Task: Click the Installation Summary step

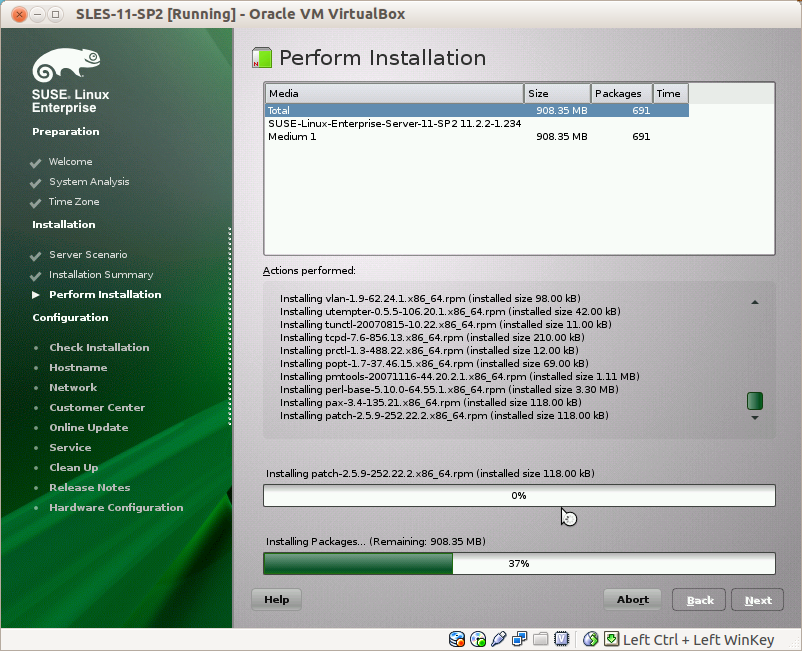Action: pos(101,275)
